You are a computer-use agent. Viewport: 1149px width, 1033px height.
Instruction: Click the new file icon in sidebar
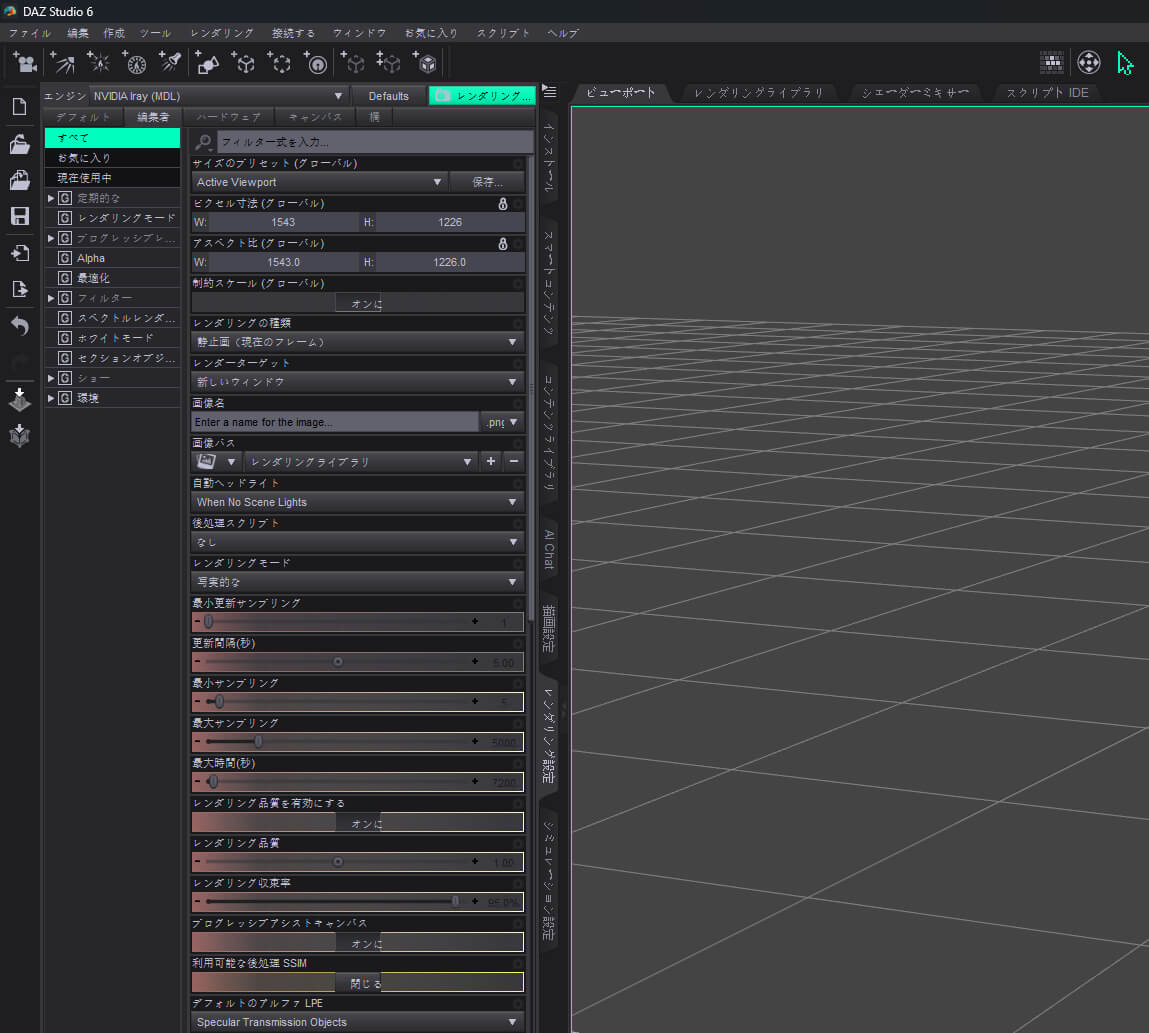tap(20, 107)
